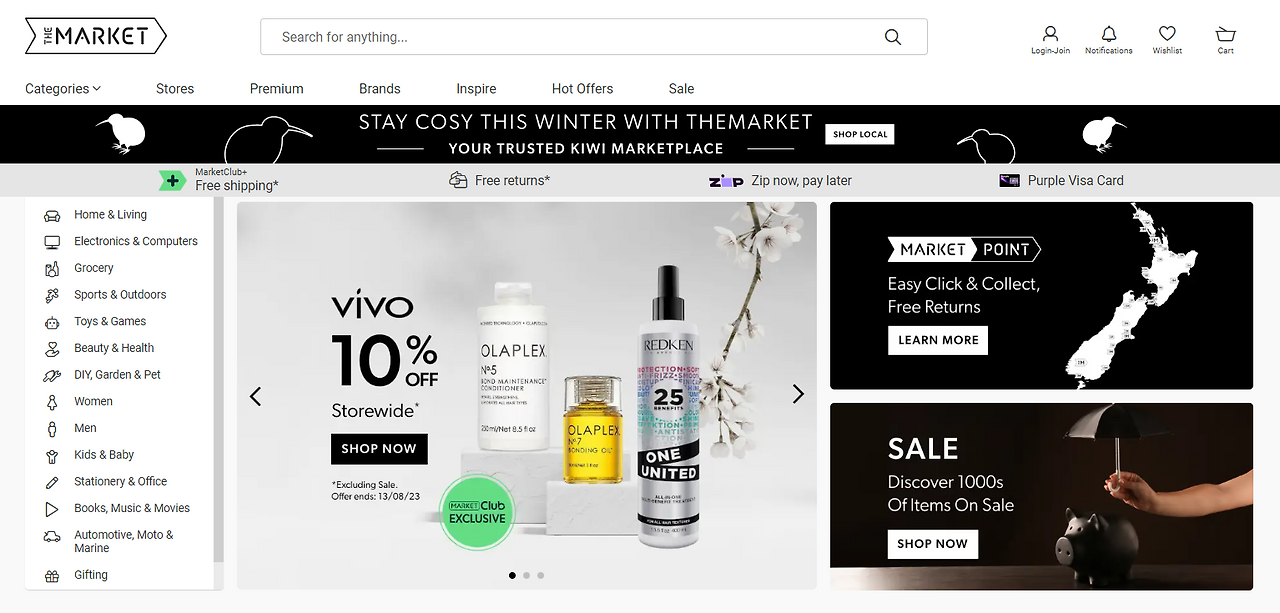Go to The Market logo homepage

[96, 37]
